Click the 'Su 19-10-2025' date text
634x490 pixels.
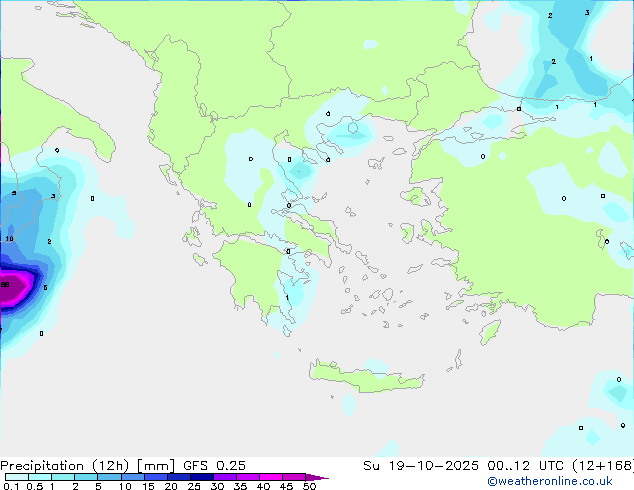[x=421, y=466]
